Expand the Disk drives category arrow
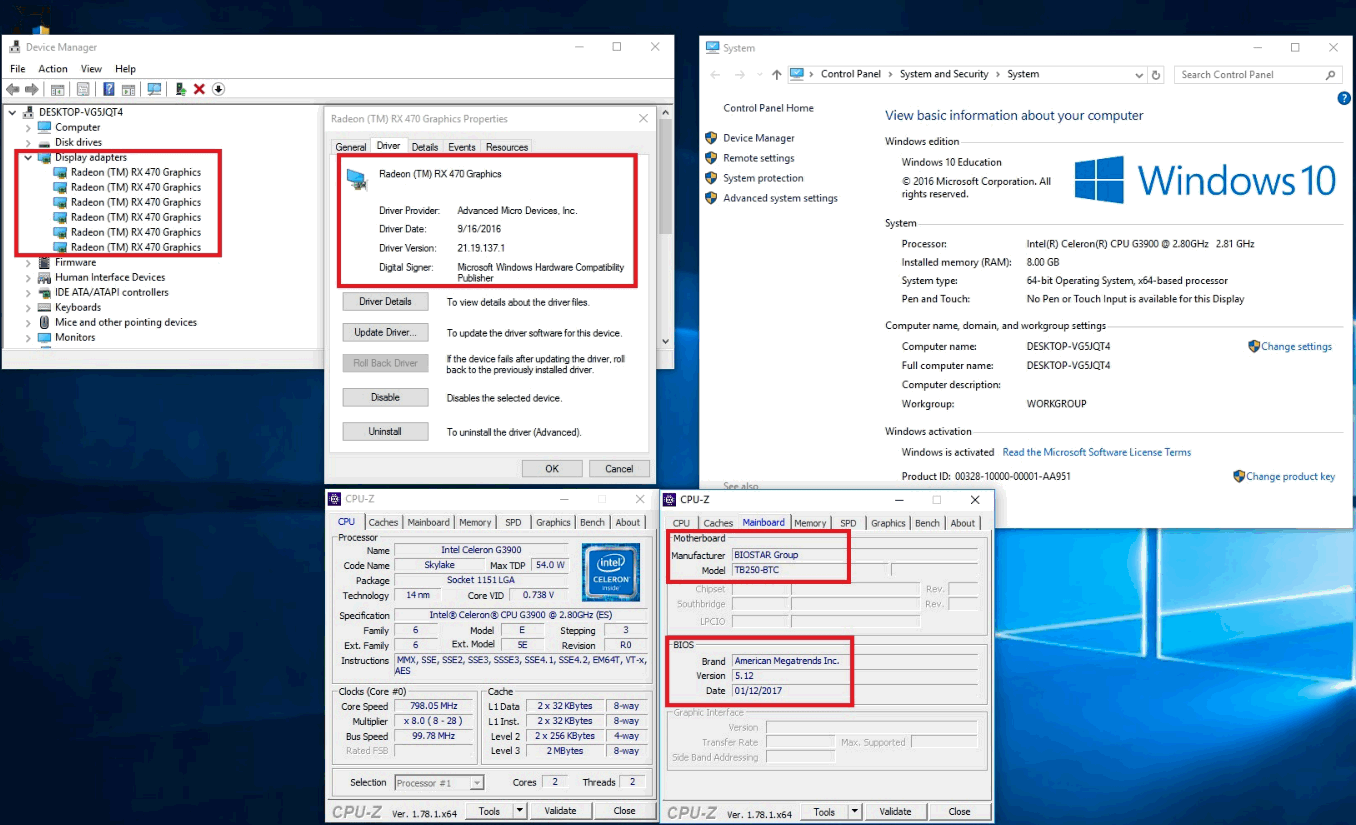Viewport: 1356px width, 825px height. (x=28, y=142)
